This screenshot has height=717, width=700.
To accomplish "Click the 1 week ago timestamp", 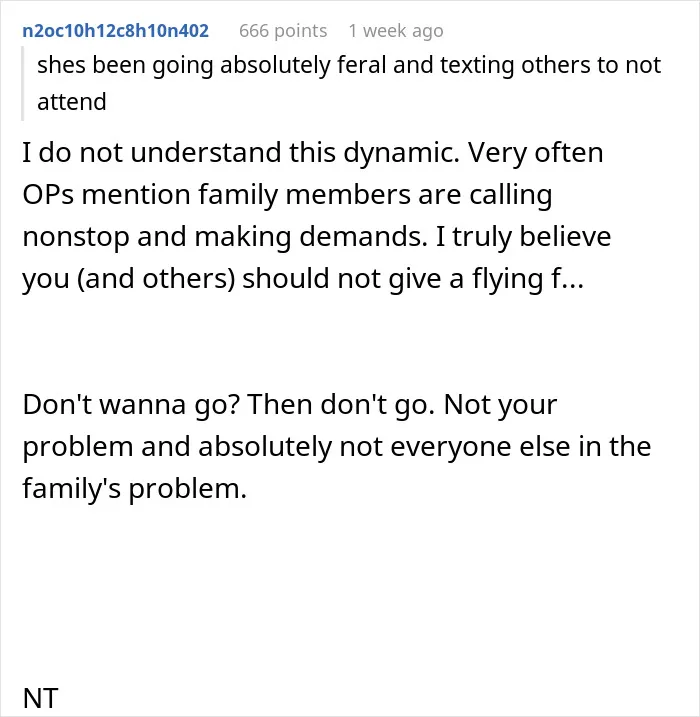I will [x=396, y=31].
